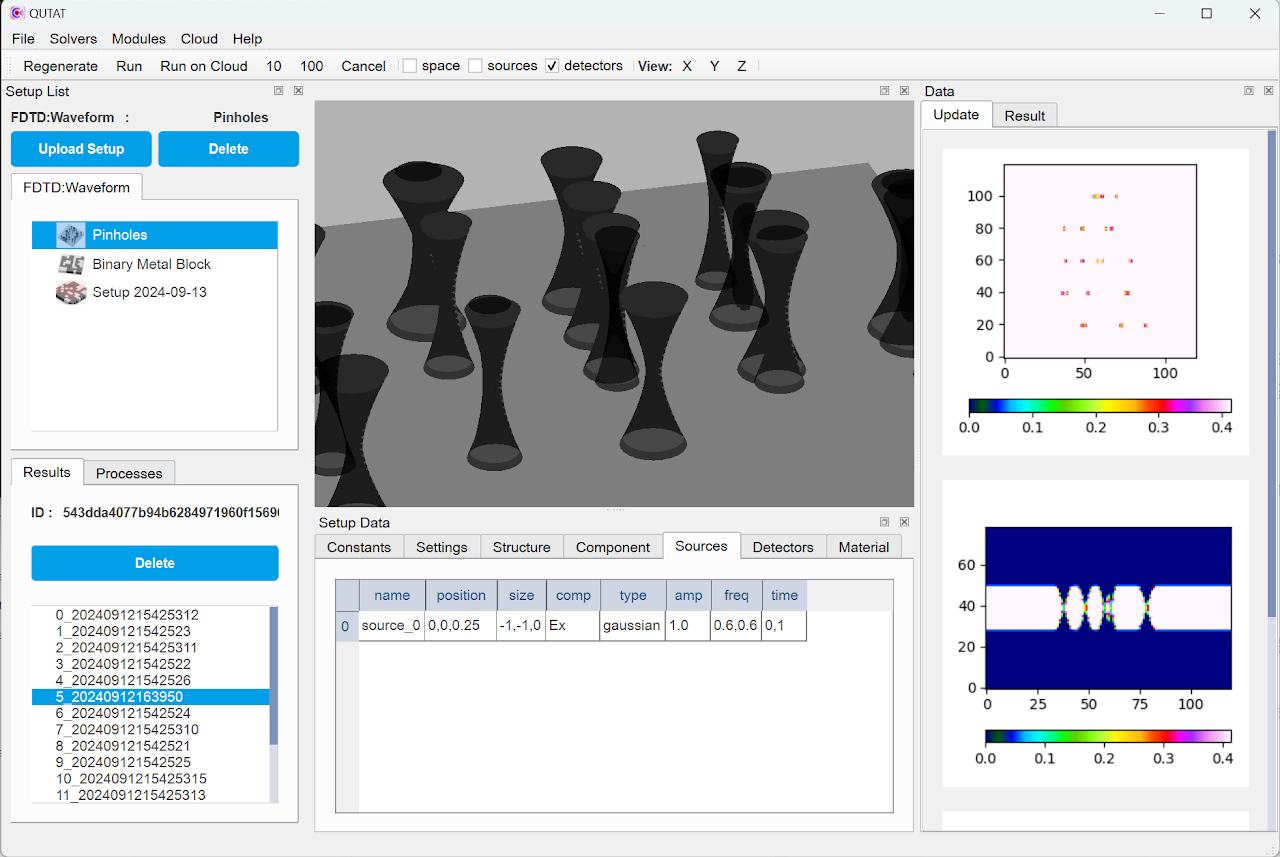Select result 7_202409121542​5310

point(127,730)
